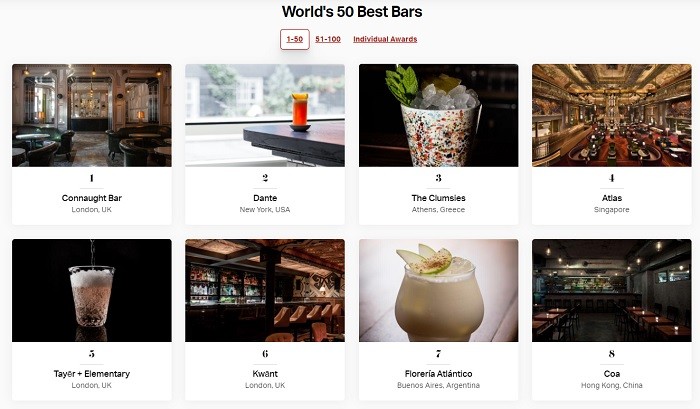View the Coa Hong Kong bar image
Viewport: 700px width, 409px height.
pyautogui.click(x=612, y=290)
